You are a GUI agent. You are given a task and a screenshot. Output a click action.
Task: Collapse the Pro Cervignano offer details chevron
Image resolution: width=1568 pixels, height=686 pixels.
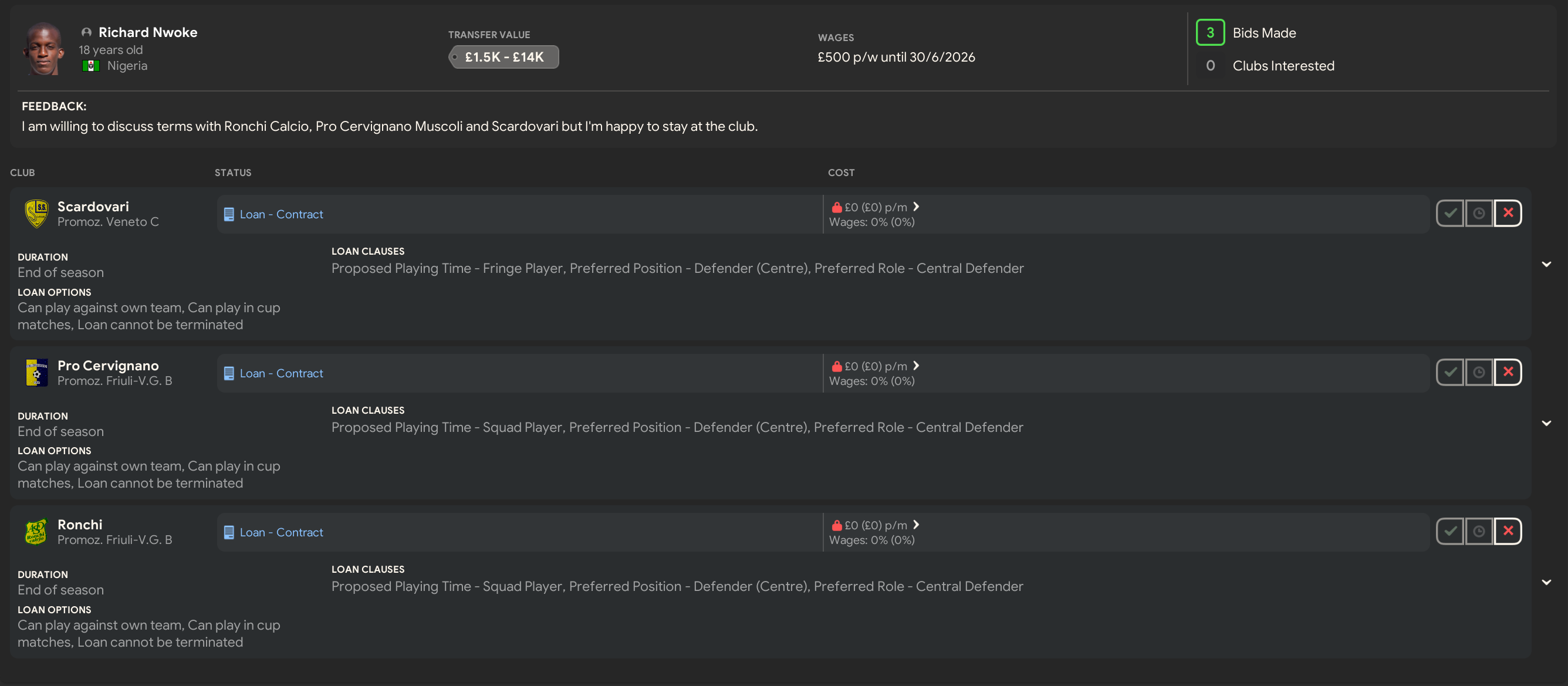pyautogui.click(x=1546, y=423)
